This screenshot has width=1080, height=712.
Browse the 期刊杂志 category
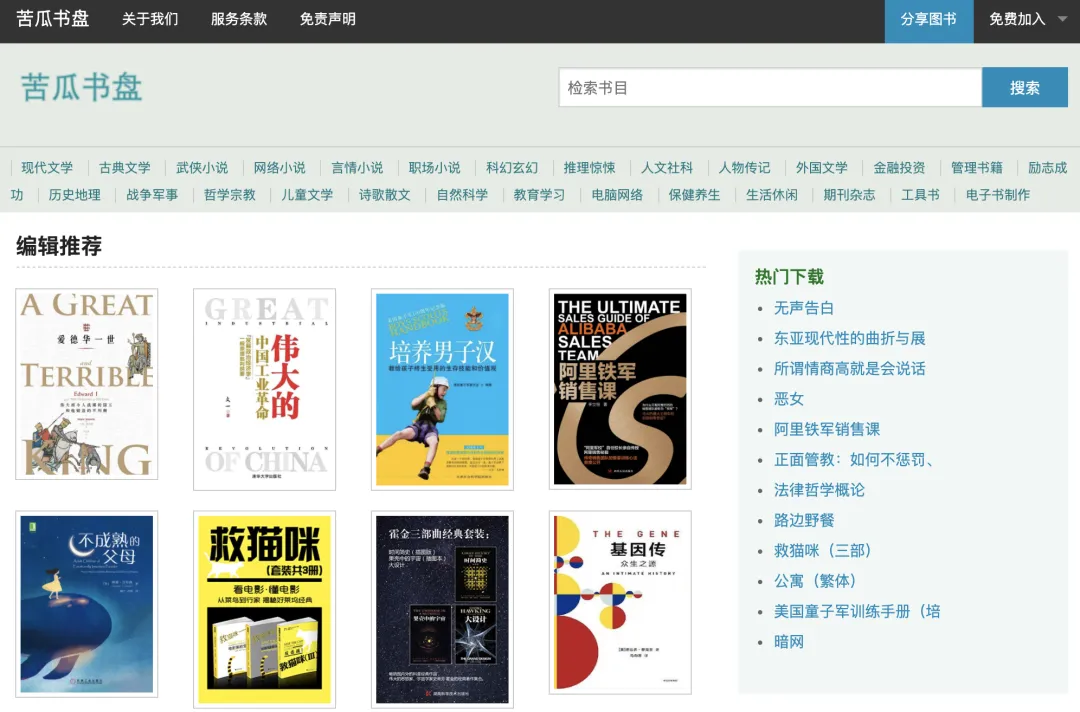(849, 195)
